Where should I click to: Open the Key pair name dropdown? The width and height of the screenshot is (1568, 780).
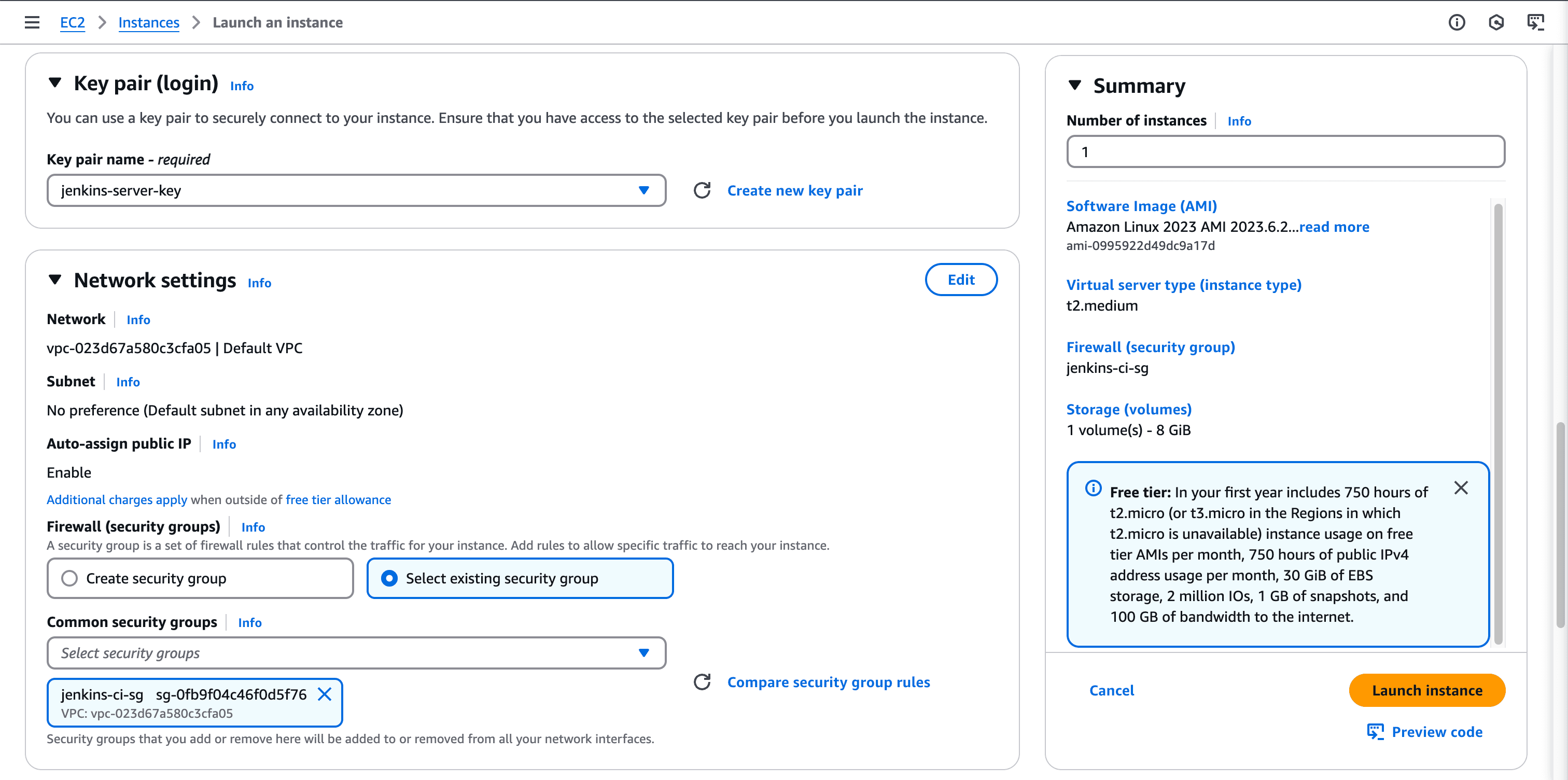(356, 190)
